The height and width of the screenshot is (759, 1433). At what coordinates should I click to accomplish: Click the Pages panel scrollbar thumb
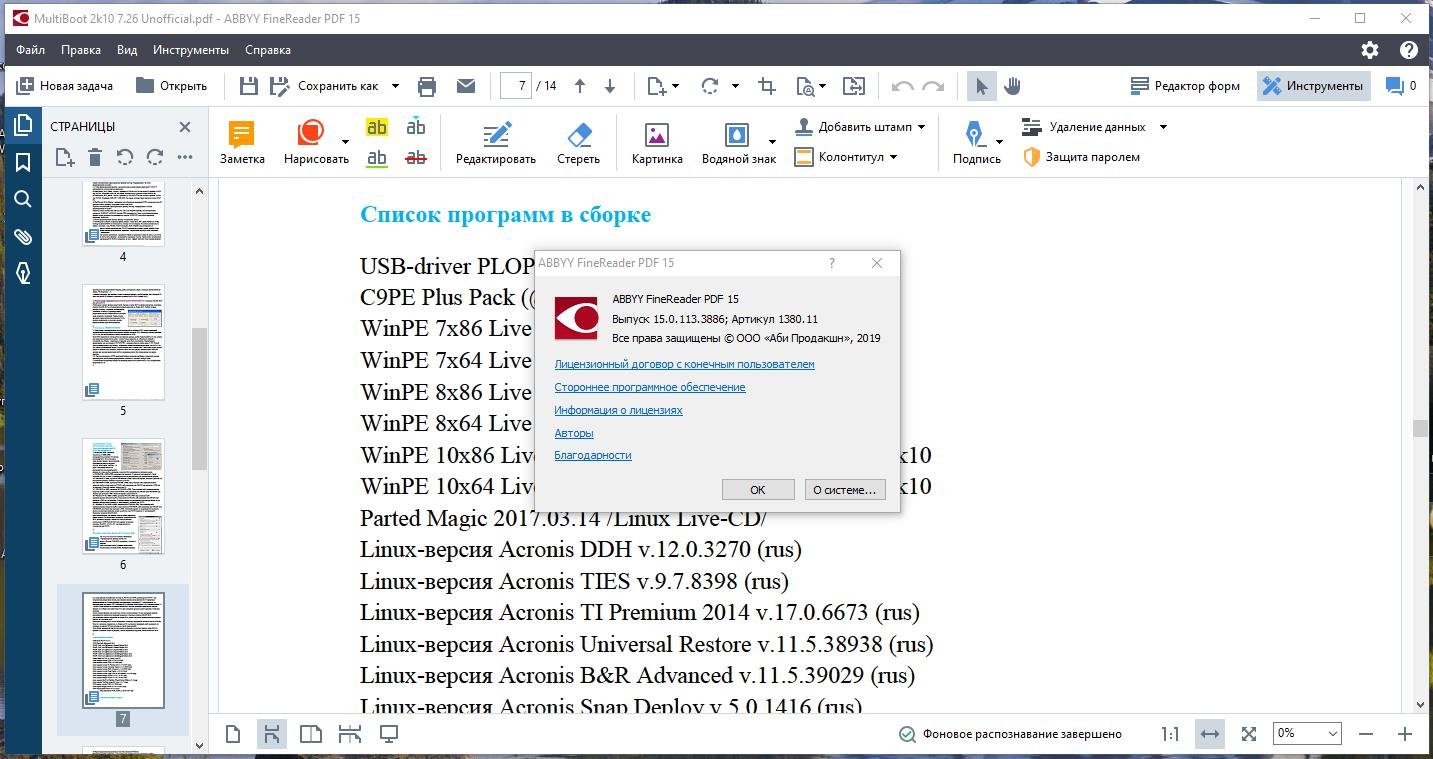click(199, 398)
